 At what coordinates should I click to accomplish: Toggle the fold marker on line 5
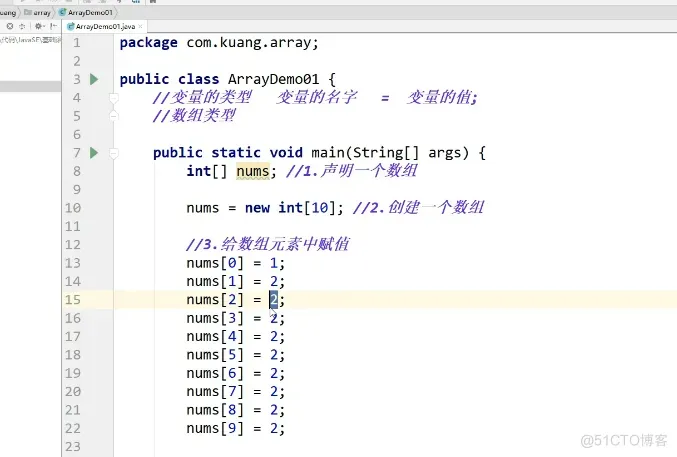114,116
